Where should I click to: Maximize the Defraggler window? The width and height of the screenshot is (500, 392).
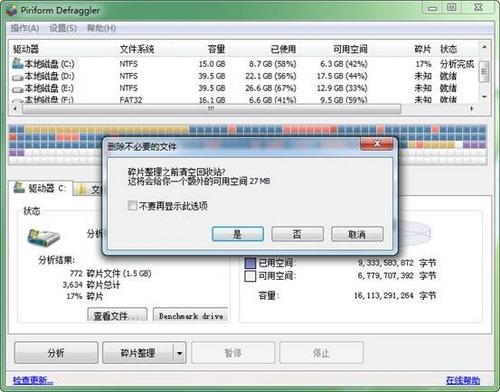coord(451,8)
